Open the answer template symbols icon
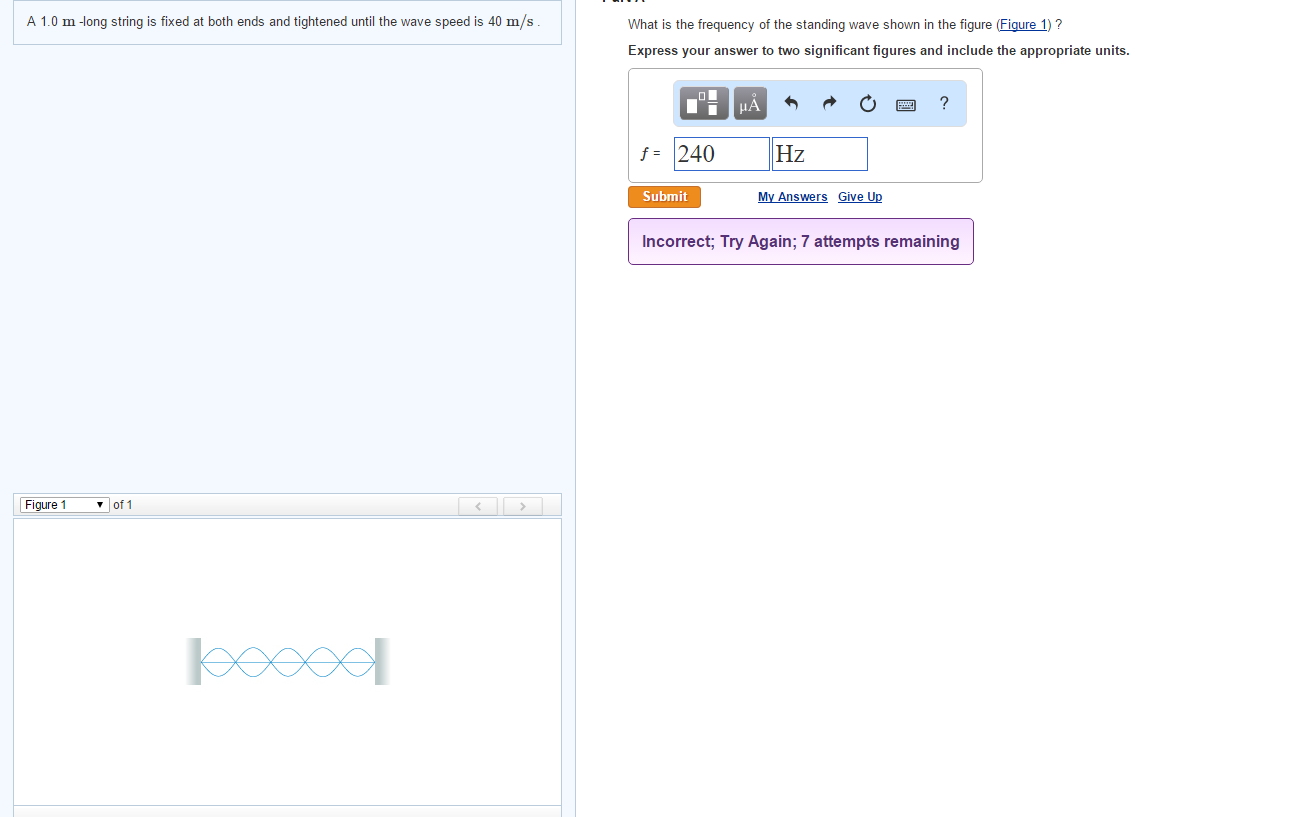The width and height of the screenshot is (1298, 817). tap(703, 103)
